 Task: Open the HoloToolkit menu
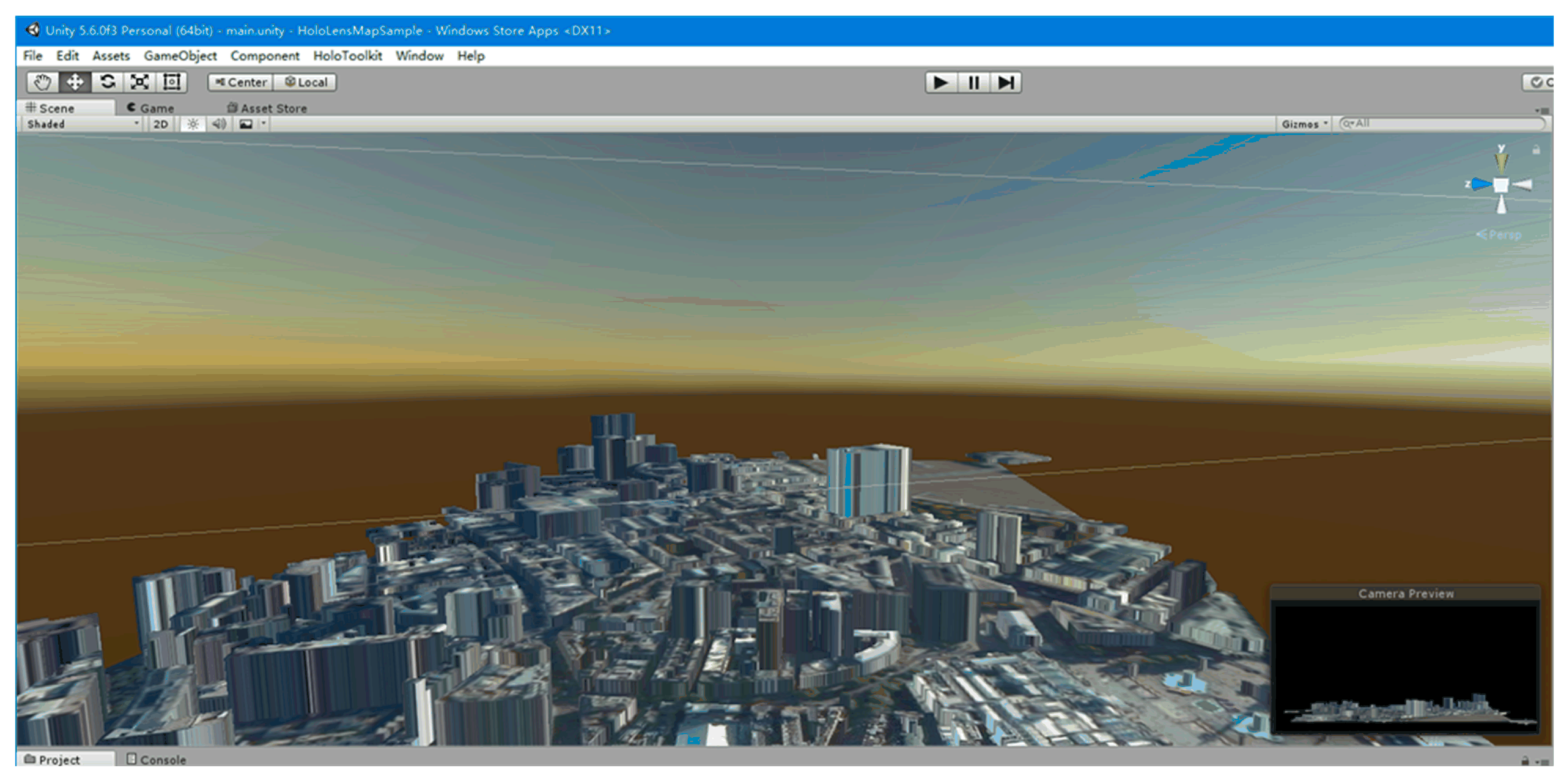347,56
